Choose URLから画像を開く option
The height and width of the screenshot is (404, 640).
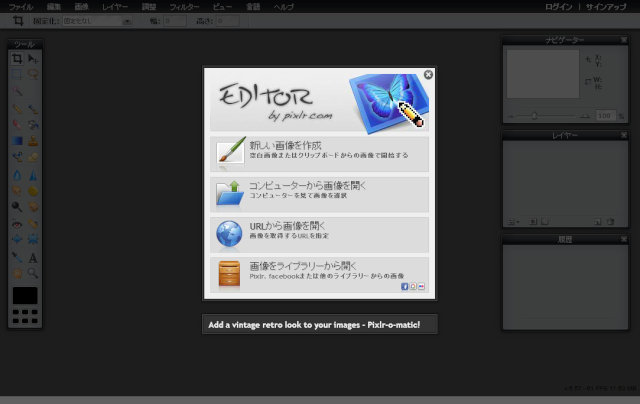(x=320, y=235)
